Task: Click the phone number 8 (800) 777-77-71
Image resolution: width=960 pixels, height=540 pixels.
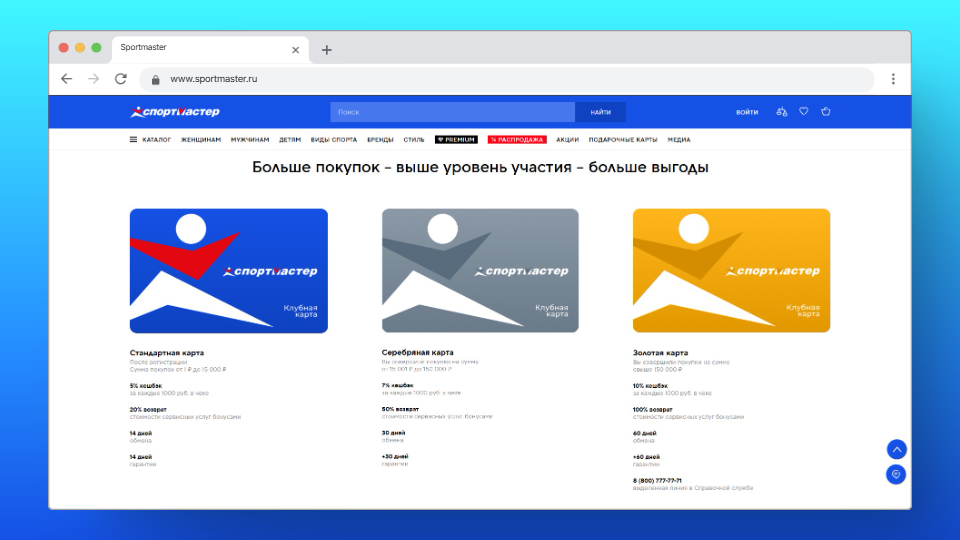Action: (657, 481)
